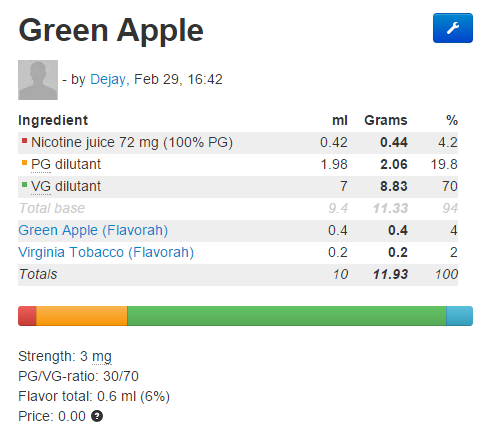Click the Ingredient column header
The width and height of the screenshot is (483, 439).
[x=53, y=120]
